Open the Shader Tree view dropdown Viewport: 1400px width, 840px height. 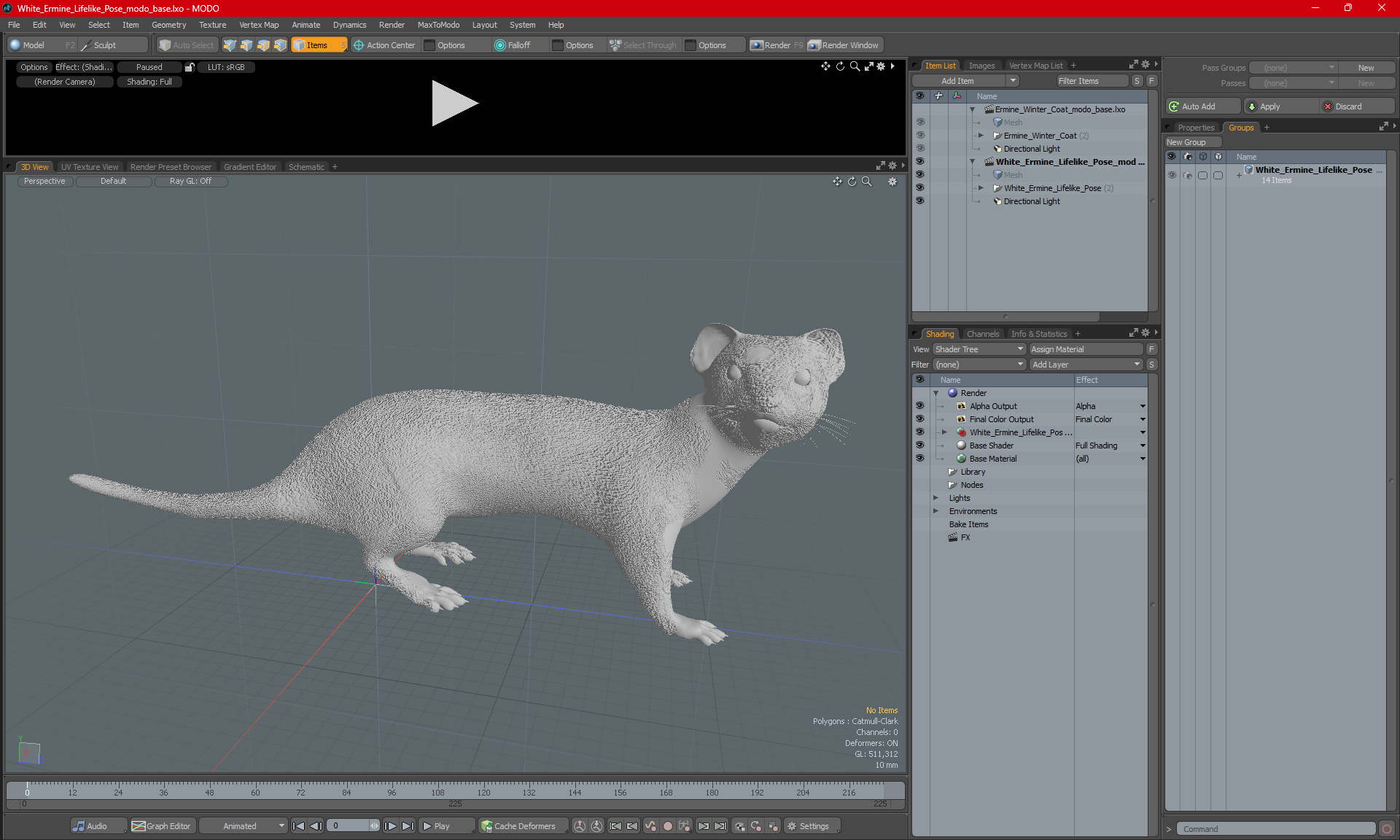tap(979, 349)
